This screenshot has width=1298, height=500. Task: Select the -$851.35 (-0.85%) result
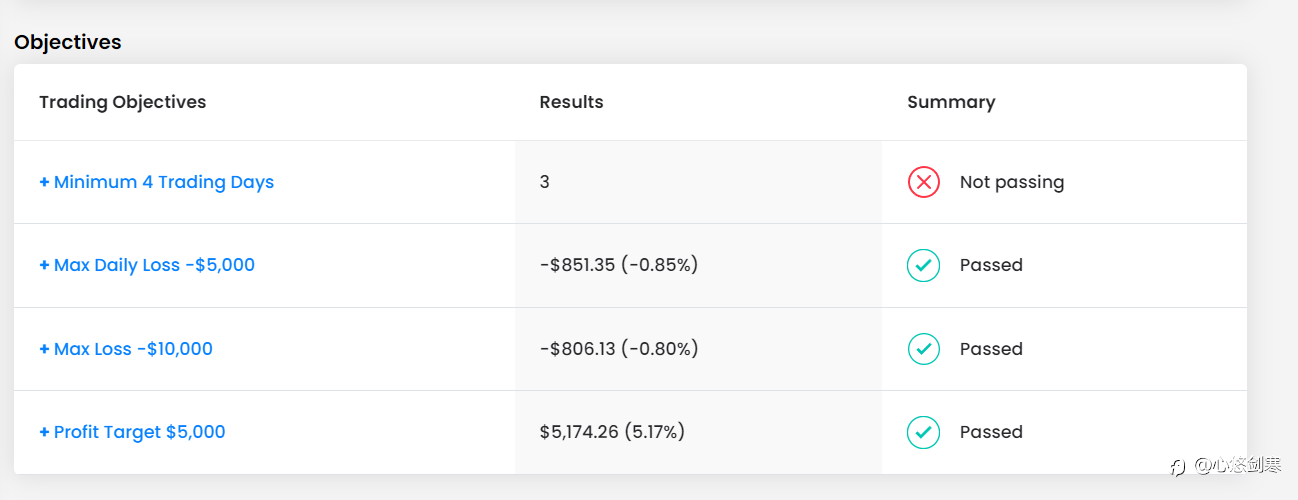[x=619, y=265]
